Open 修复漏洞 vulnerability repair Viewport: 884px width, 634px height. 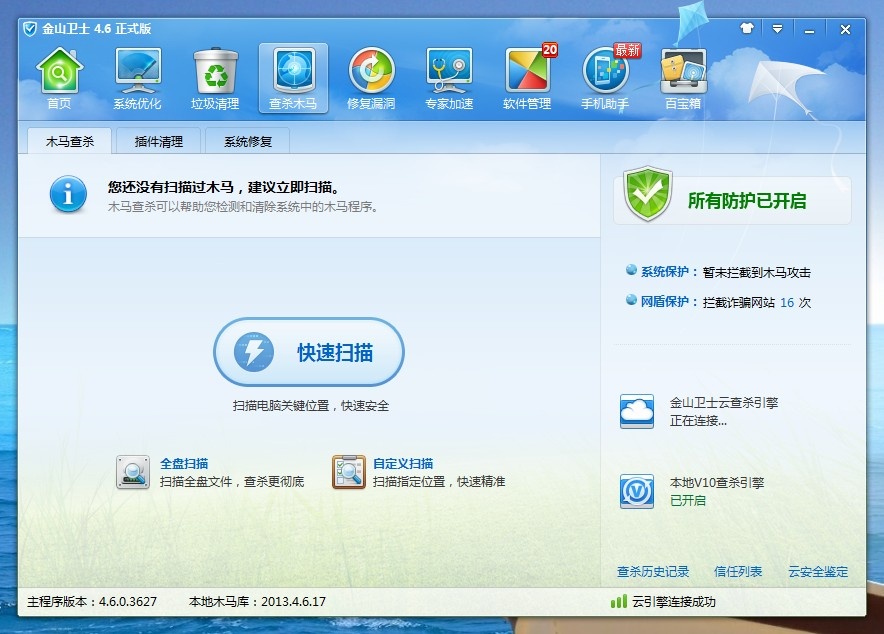pyautogui.click(x=371, y=79)
